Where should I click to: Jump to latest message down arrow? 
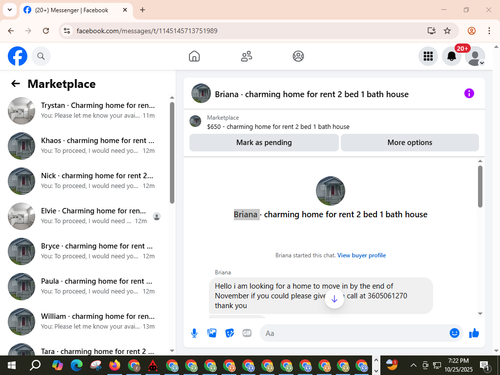334,299
